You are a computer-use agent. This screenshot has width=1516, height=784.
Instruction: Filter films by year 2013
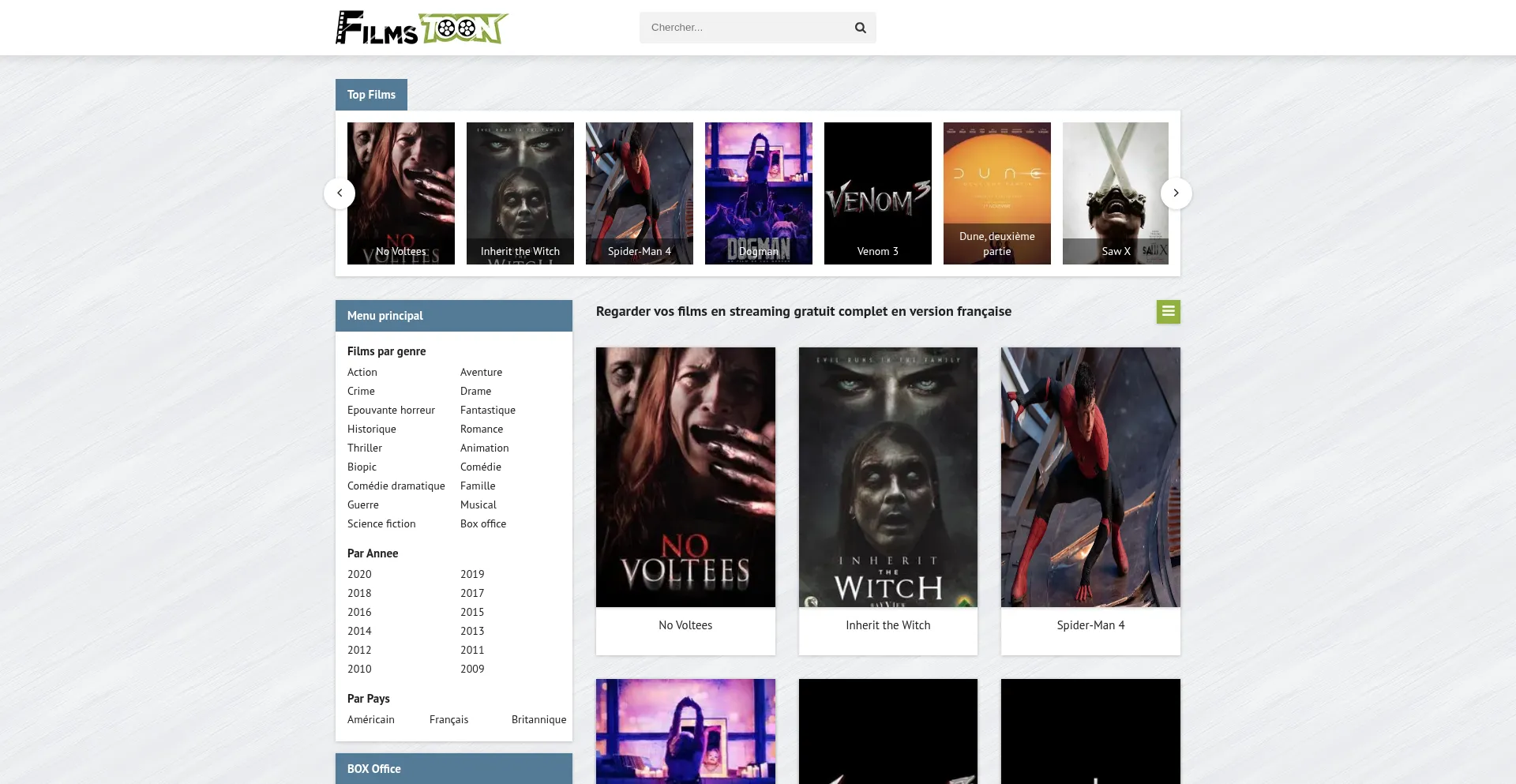tap(472, 632)
